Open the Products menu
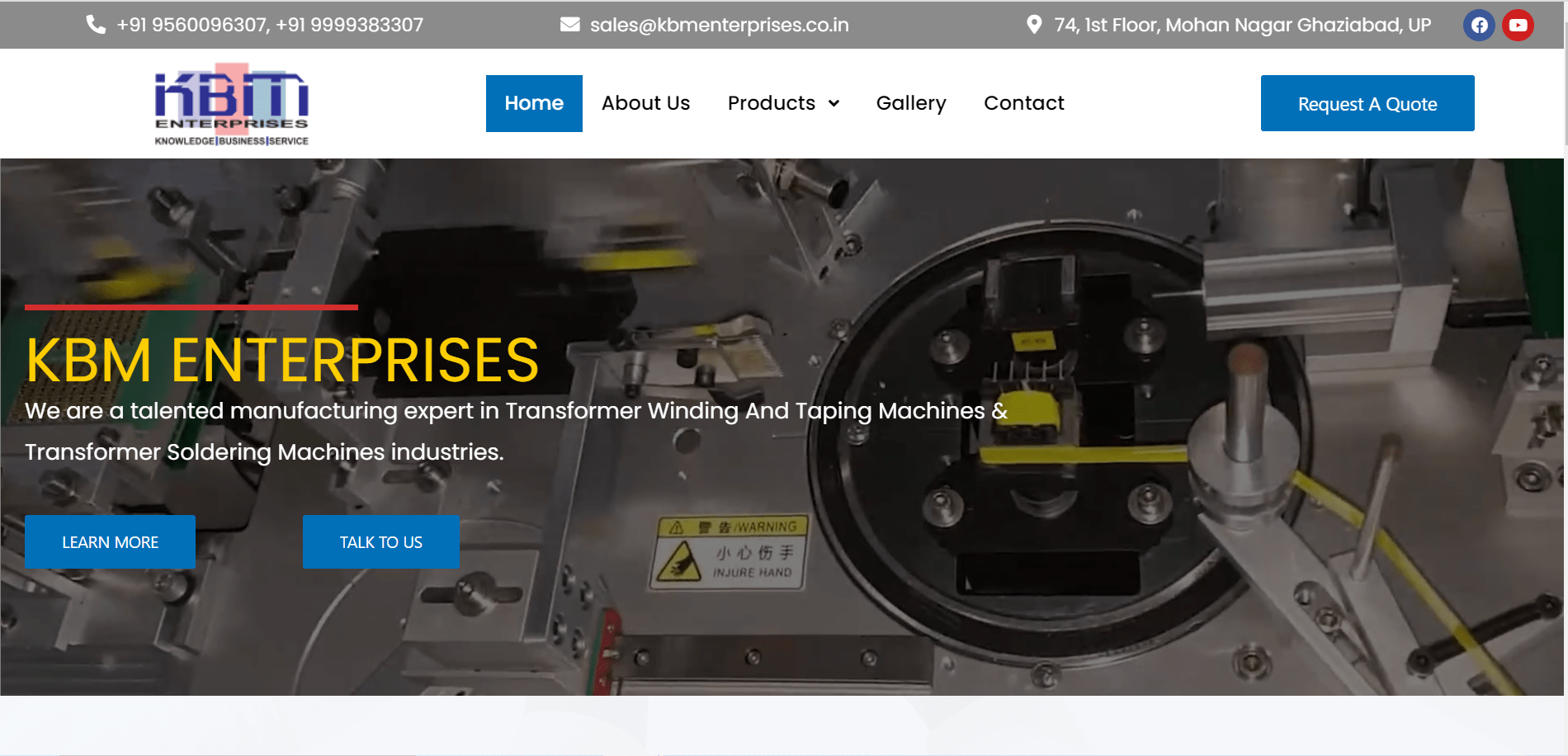Image resolution: width=1568 pixels, height=756 pixels. point(772,103)
